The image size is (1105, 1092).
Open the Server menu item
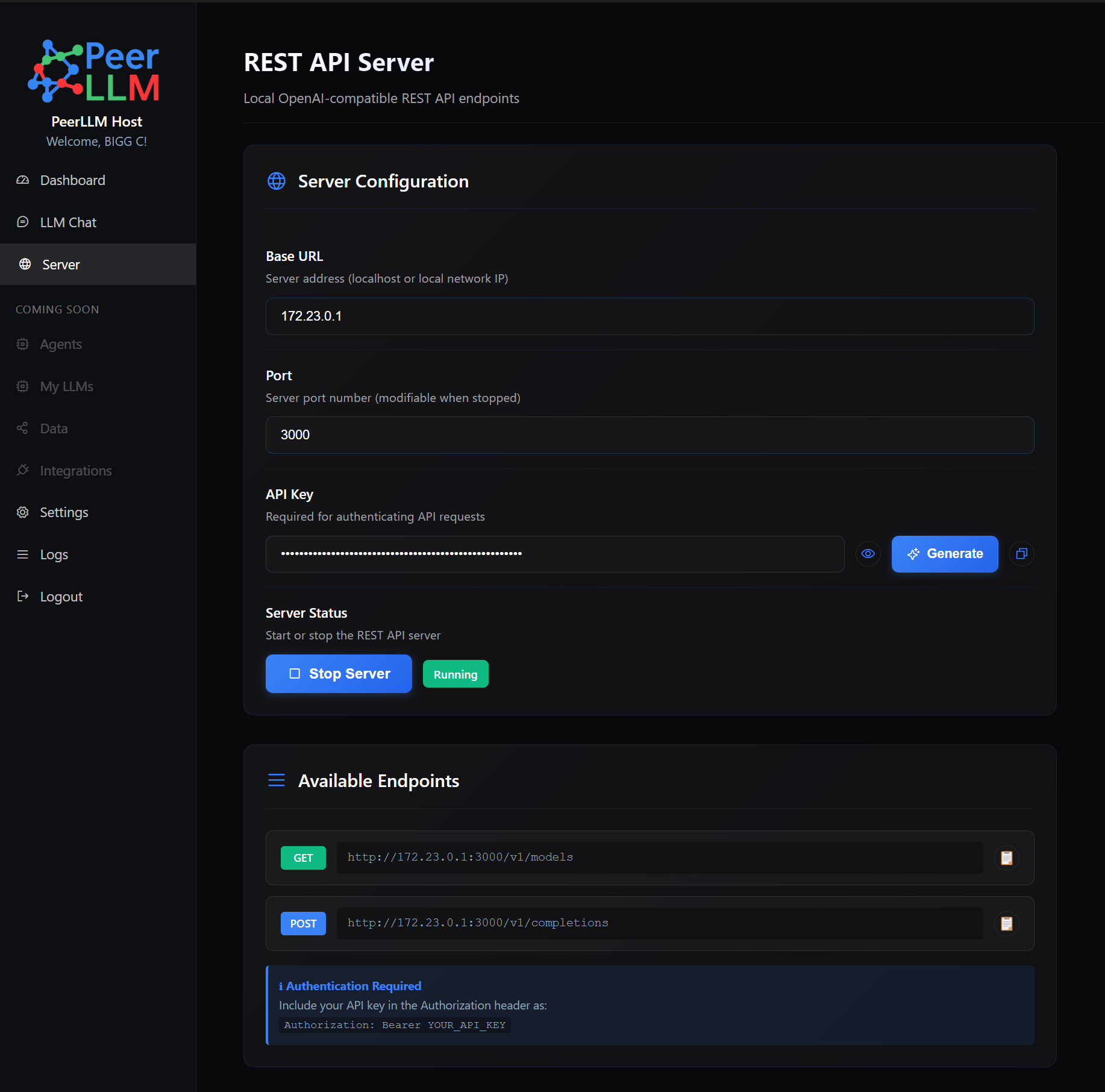pos(61,265)
